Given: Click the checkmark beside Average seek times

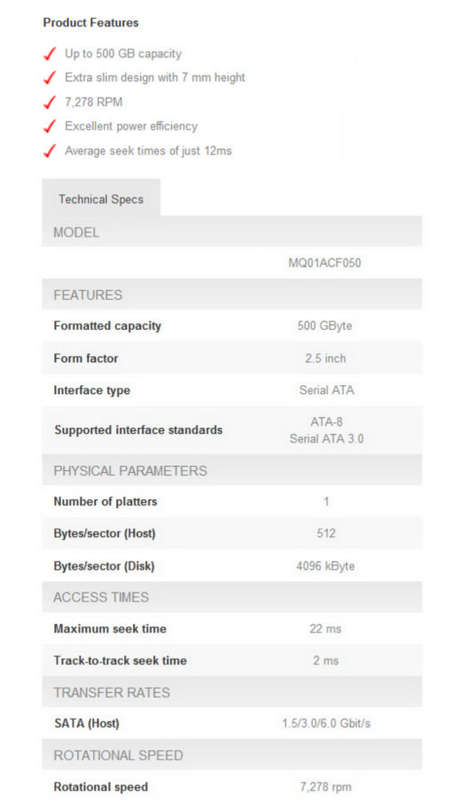Looking at the screenshot, I should point(49,151).
